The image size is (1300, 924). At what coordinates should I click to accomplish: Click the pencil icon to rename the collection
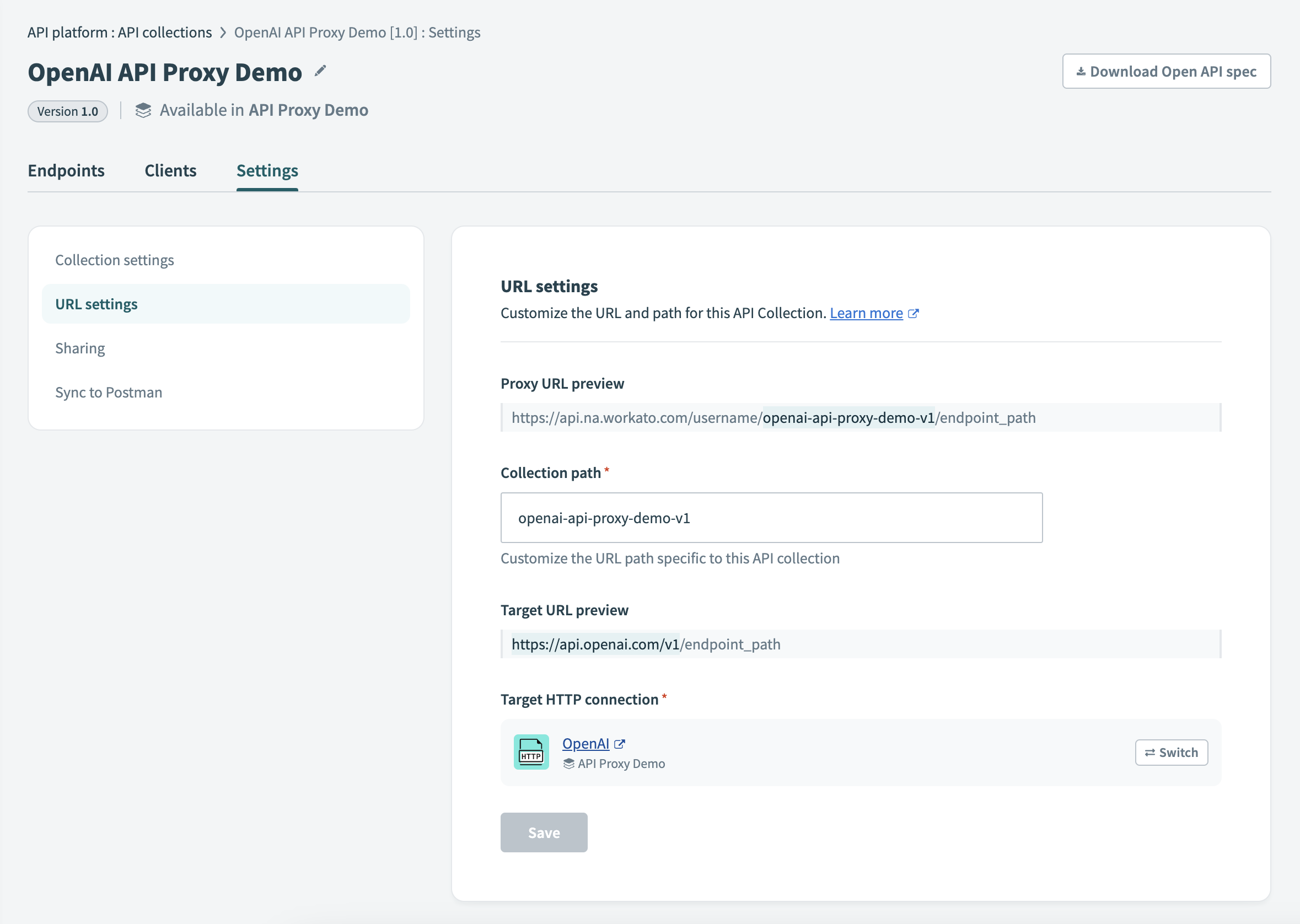(320, 71)
